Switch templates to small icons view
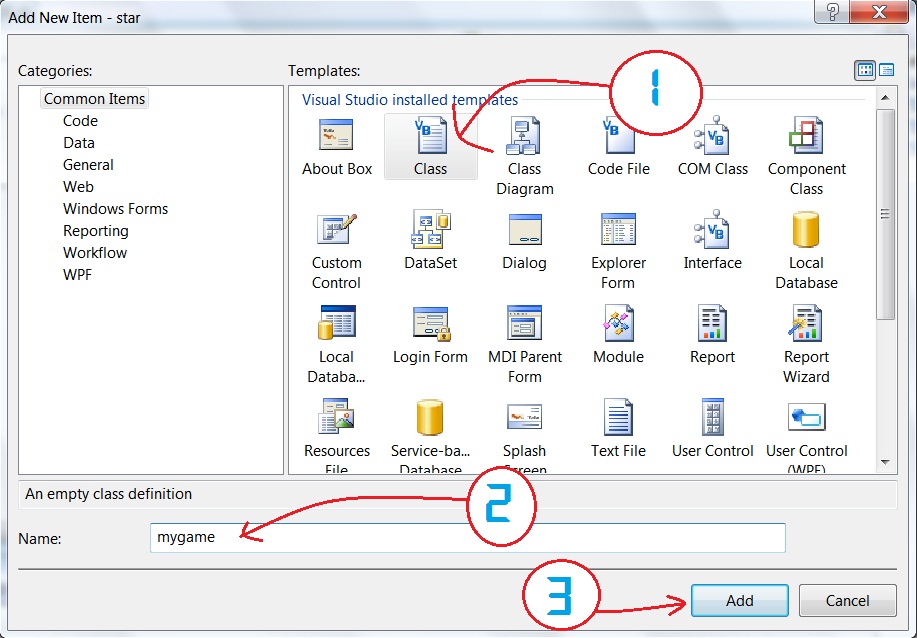The image size is (917, 638). (x=887, y=70)
